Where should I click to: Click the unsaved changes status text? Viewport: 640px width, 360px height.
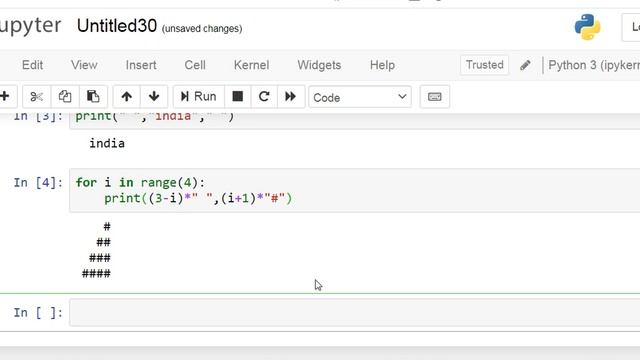tap(202, 29)
